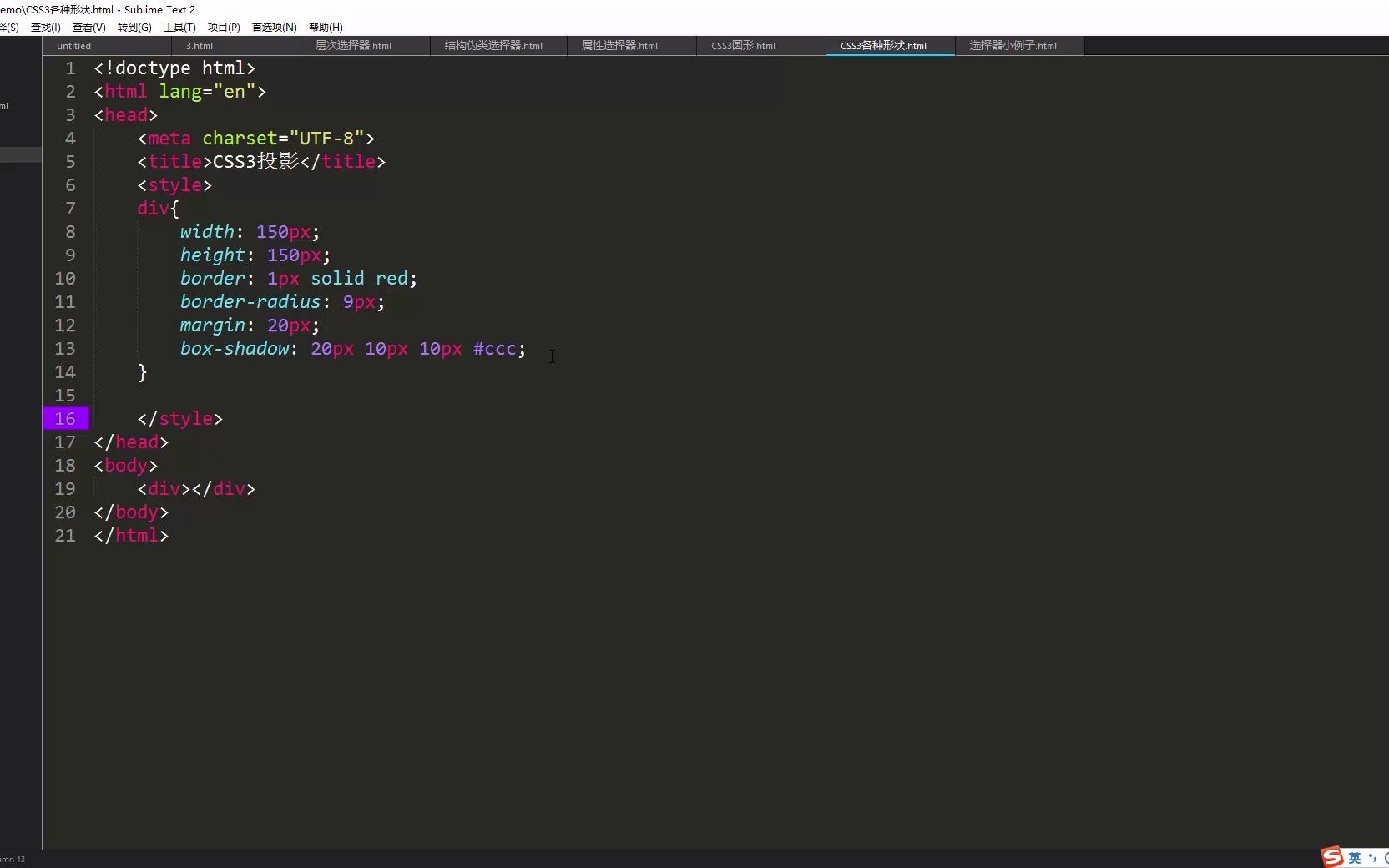The image size is (1389, 868).
Task: Click the <div></div> element on line 19
Action: coord(196,489)
